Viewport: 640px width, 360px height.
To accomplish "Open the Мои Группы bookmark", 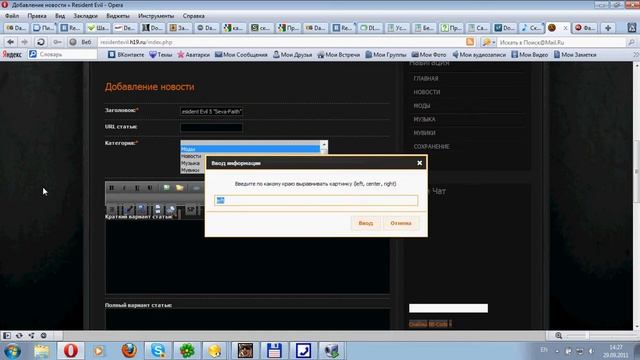I will pos(386,55).
